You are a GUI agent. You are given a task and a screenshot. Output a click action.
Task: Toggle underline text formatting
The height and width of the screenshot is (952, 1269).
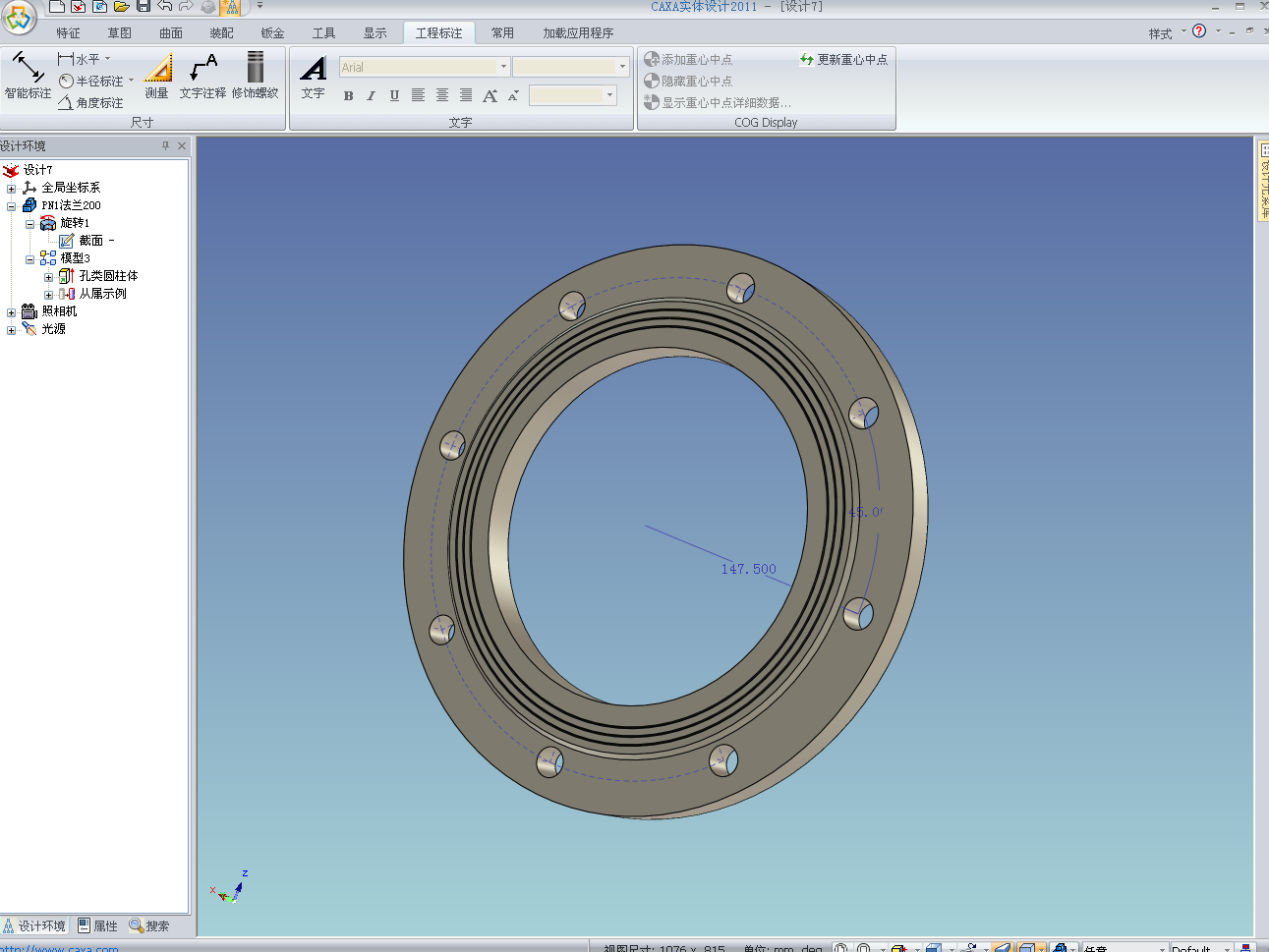(x=394, y=95)
